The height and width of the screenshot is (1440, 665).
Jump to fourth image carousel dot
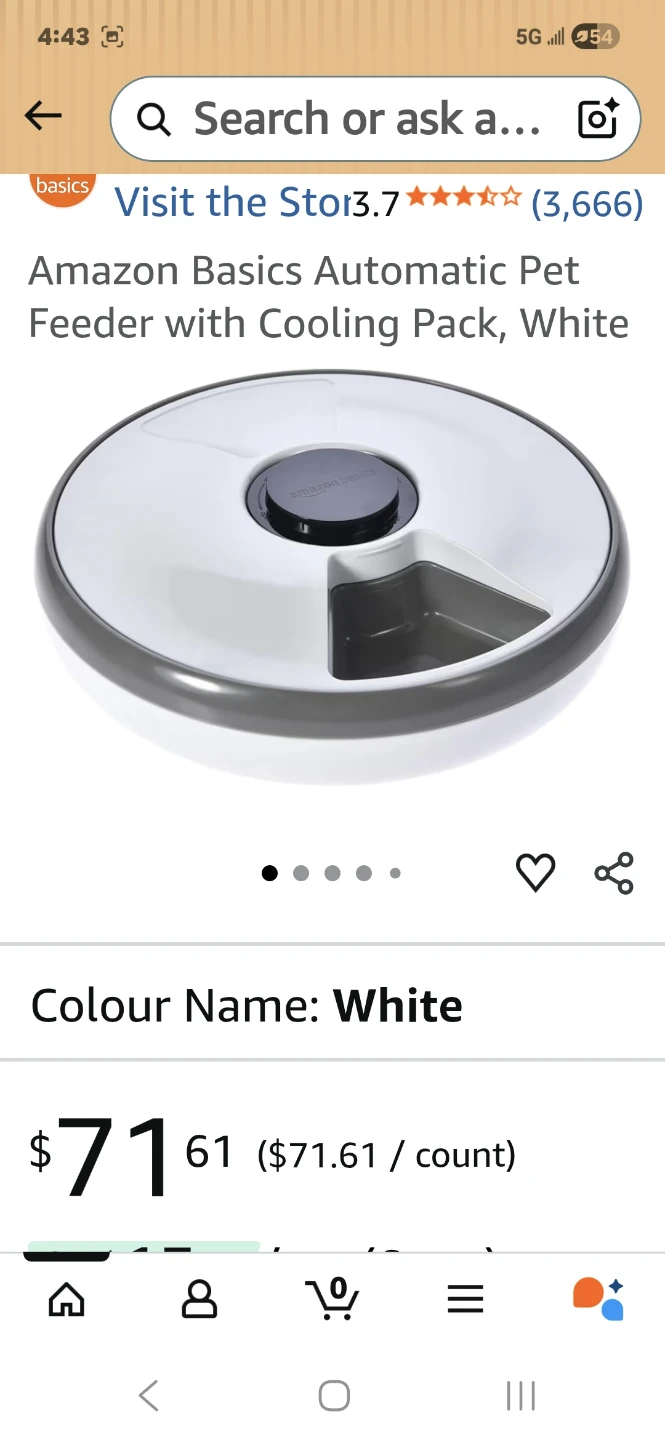pyautogui.click(x=364, y=873)
